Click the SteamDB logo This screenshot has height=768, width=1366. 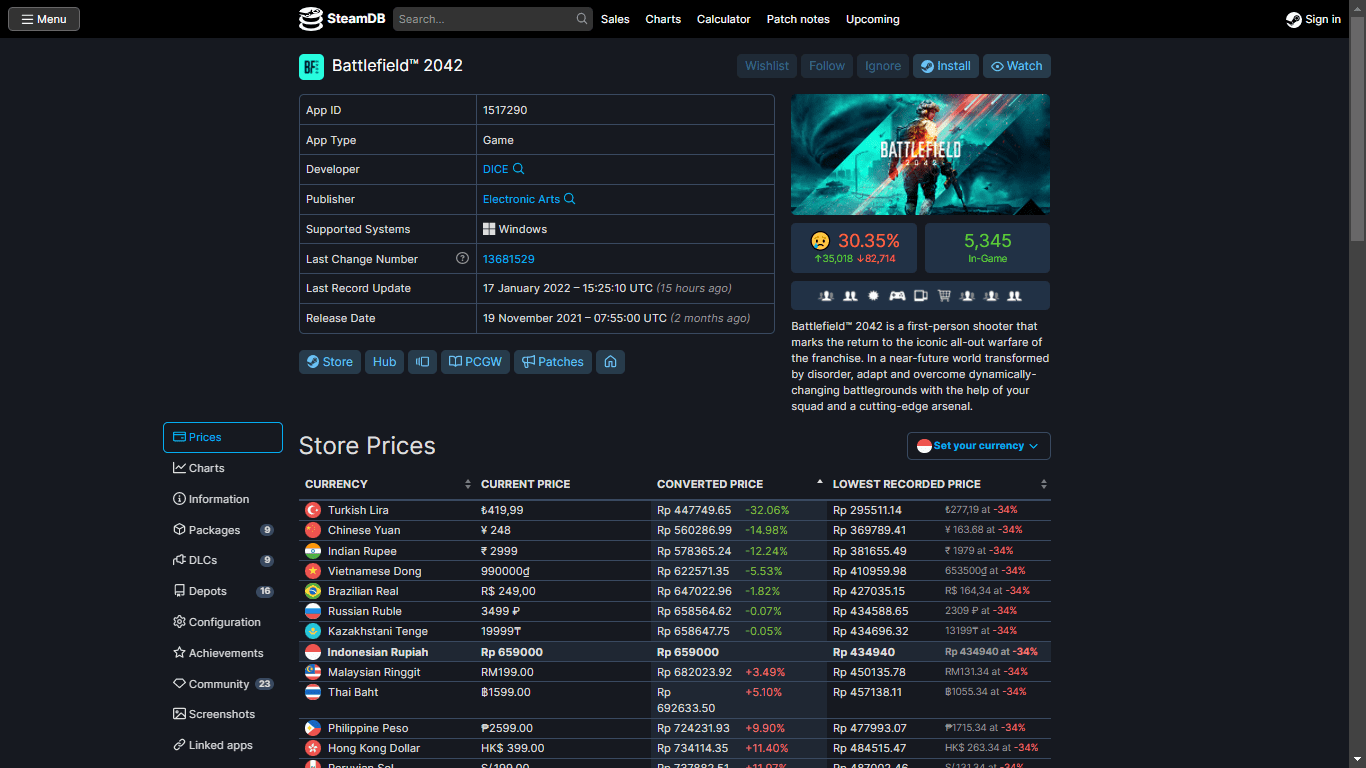[x=342, y=19]
